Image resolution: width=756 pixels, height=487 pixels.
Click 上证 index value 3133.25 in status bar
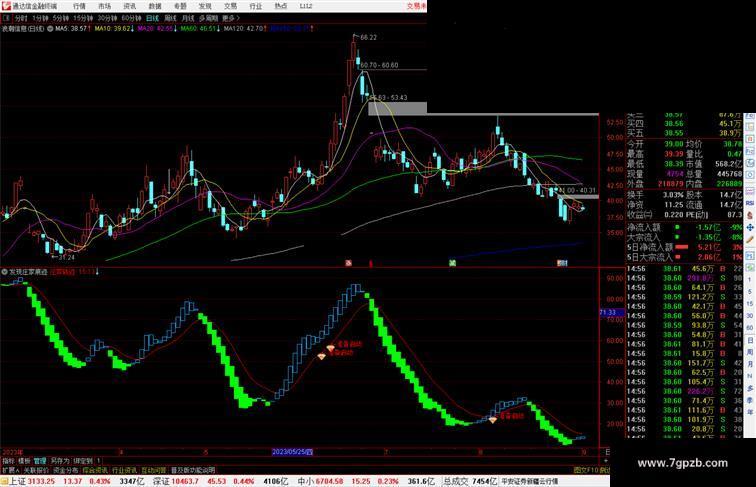pyautogui.click(x=41, y=481)
